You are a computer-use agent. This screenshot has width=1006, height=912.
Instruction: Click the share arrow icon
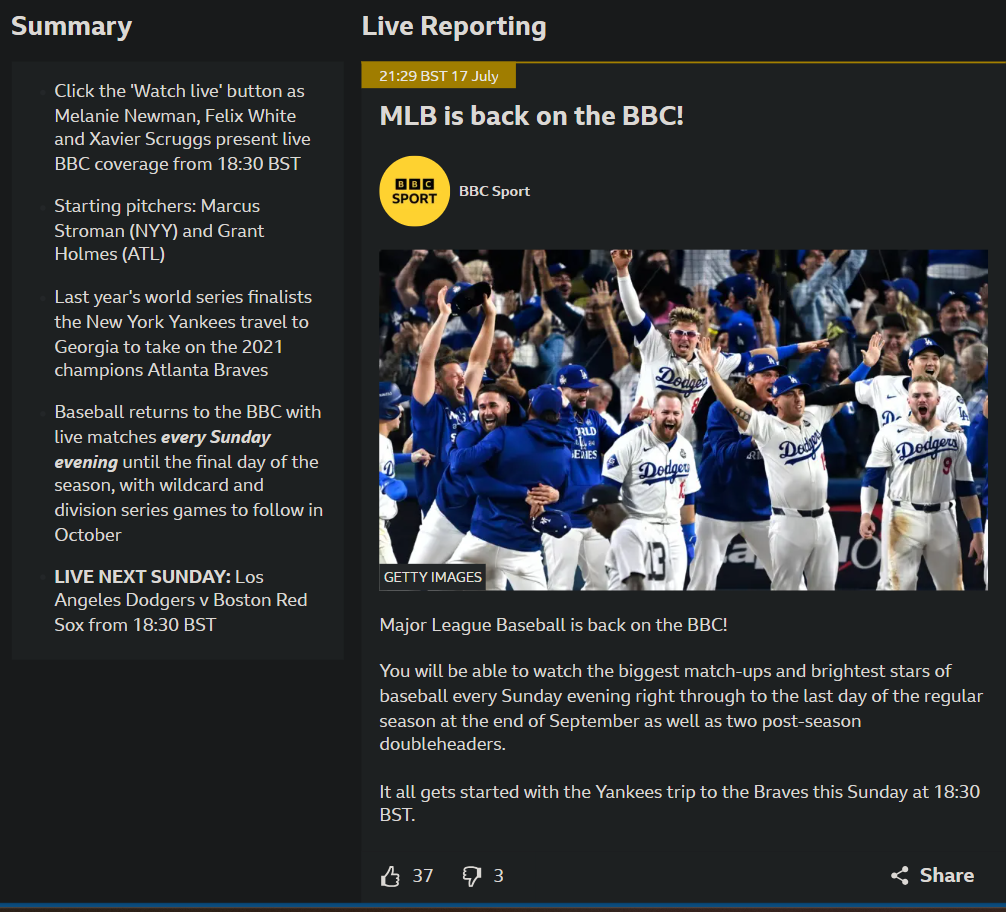pos(899,875)
